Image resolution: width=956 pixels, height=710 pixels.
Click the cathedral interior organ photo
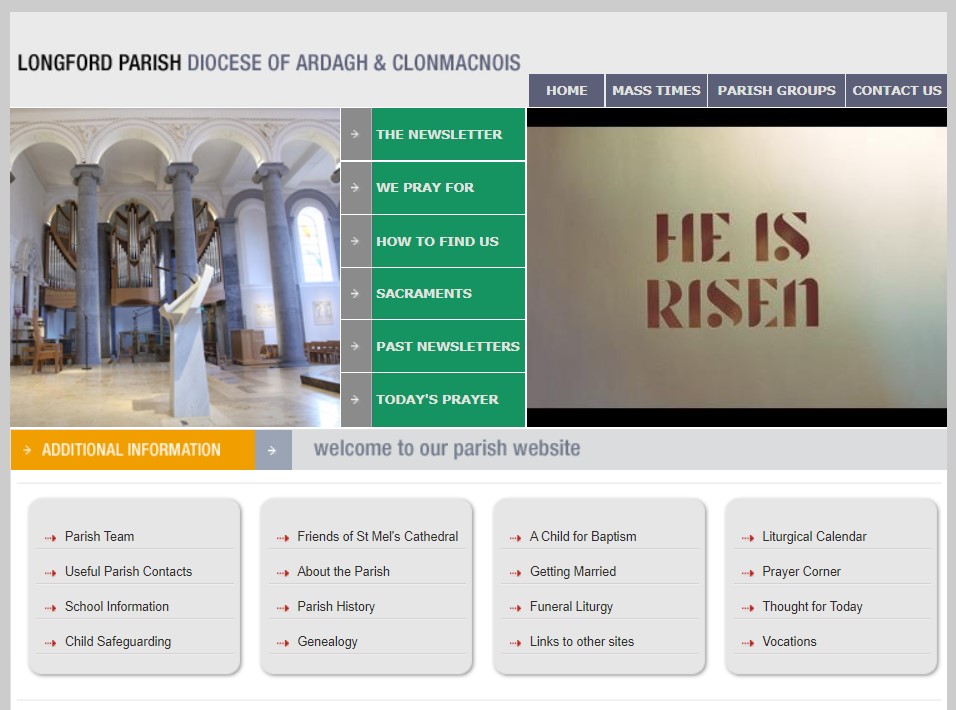(x=175, y=267)
